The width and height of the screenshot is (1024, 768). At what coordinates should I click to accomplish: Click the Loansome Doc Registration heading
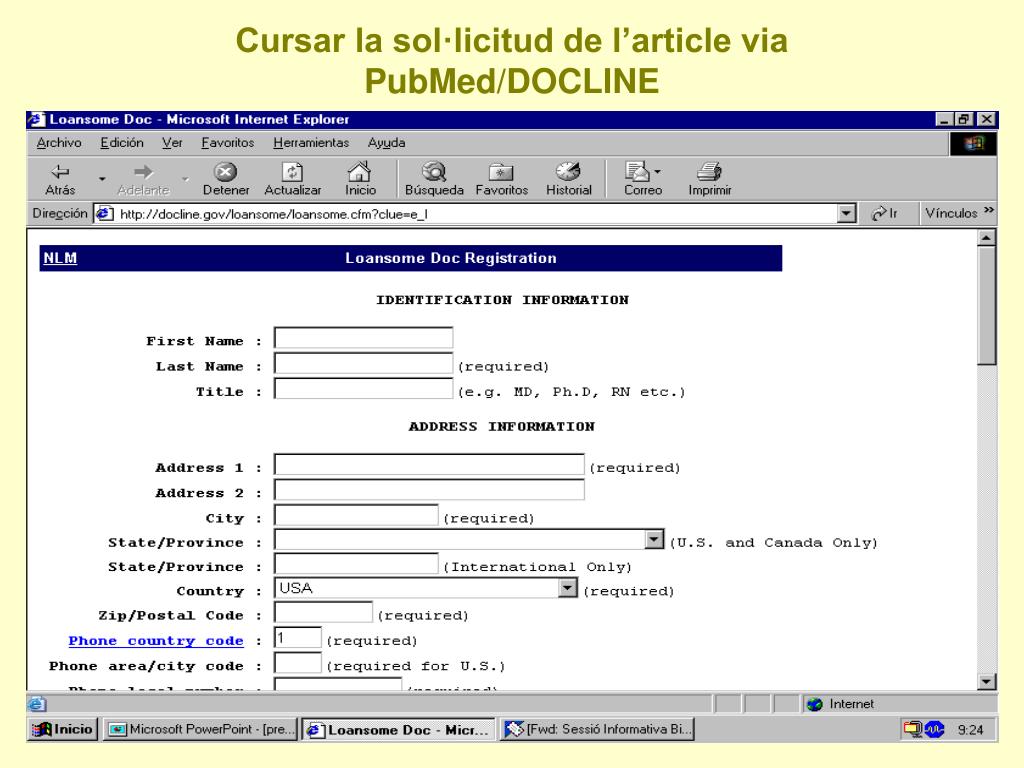451,258
